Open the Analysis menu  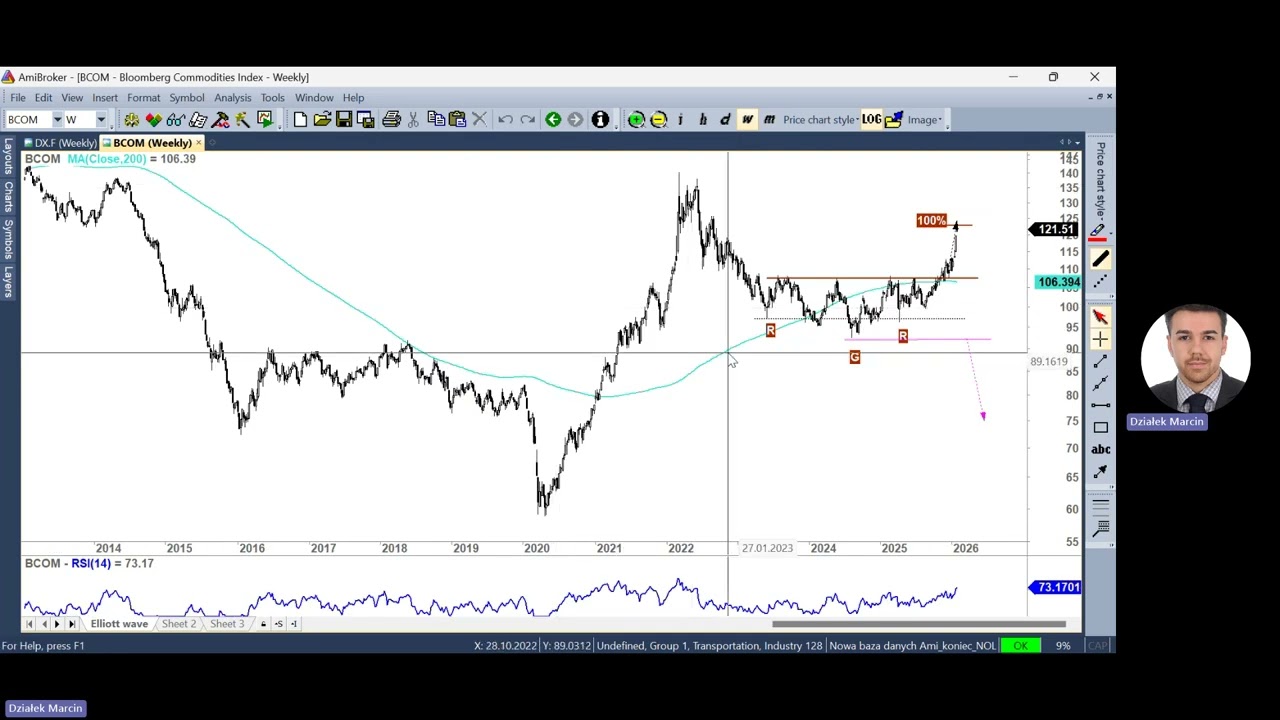(x=232, y=98)
